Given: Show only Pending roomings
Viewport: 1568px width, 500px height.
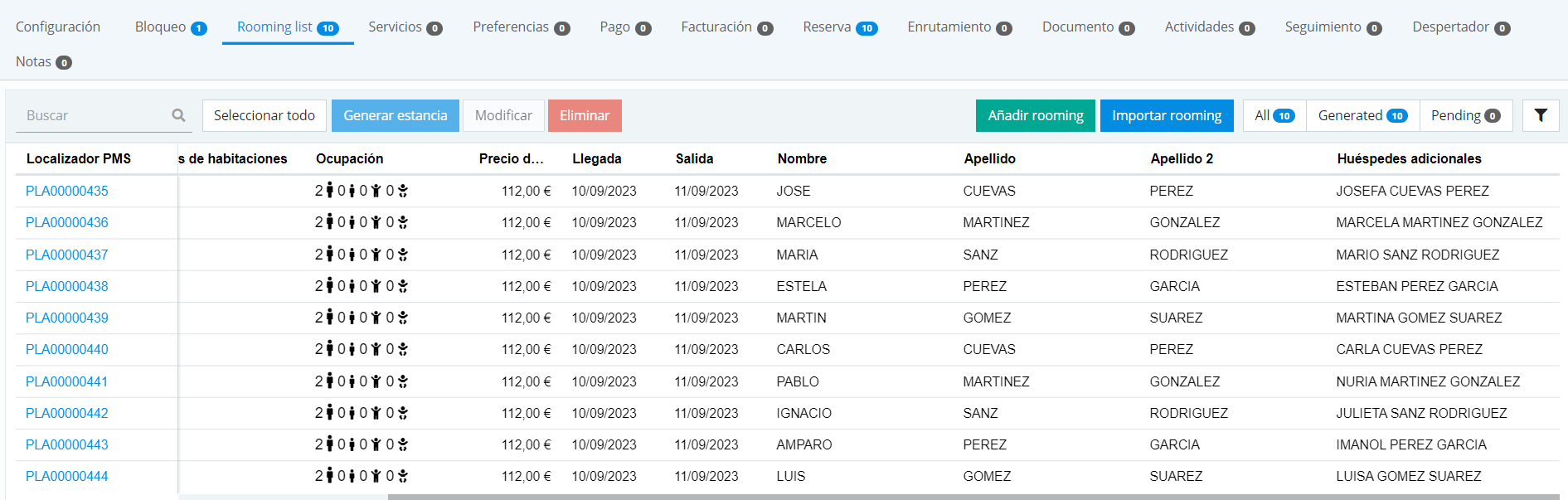Looking at the screenshot, I should (x=1465, y=115).
